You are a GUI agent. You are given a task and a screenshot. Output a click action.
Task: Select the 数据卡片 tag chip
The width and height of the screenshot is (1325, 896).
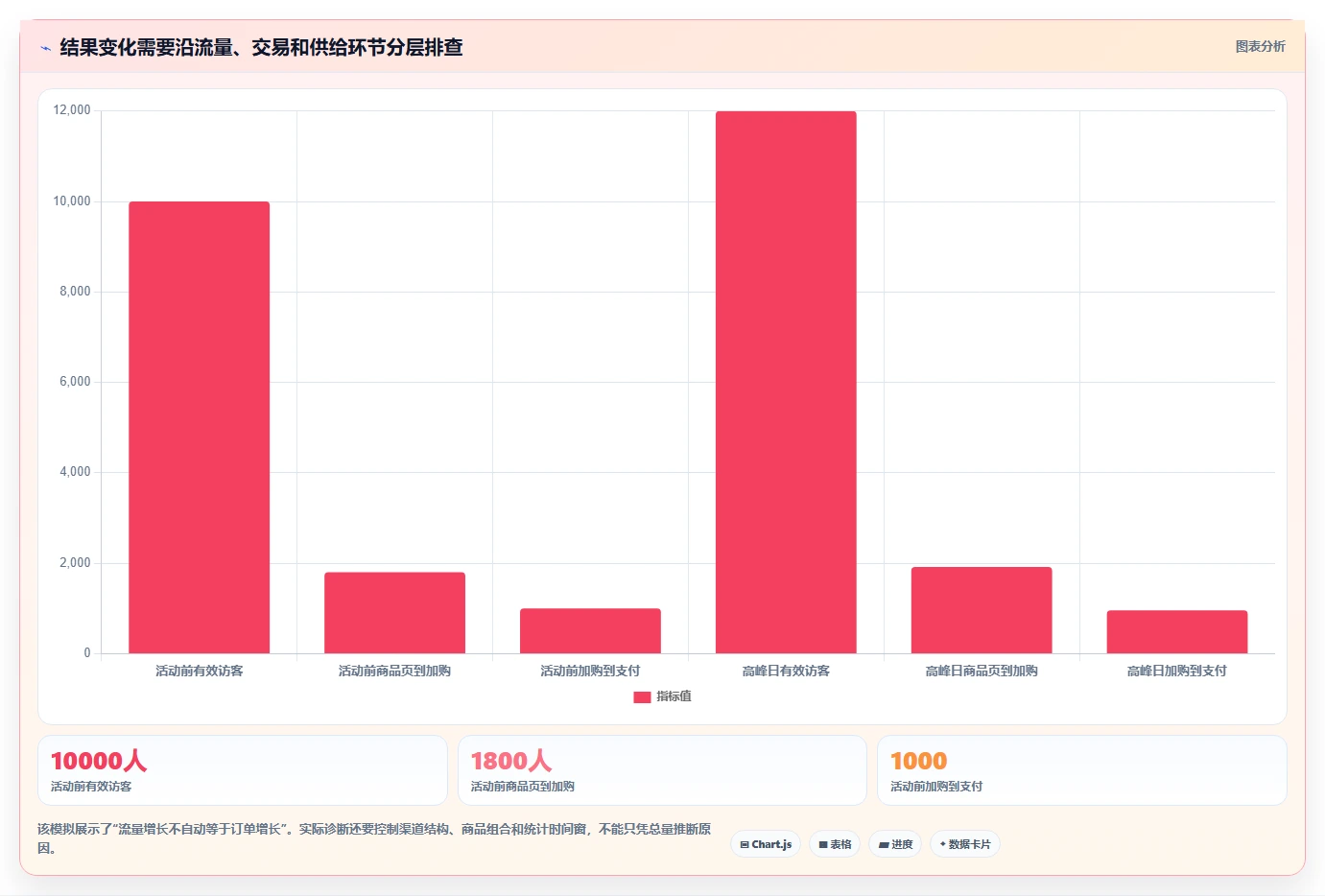965,844
